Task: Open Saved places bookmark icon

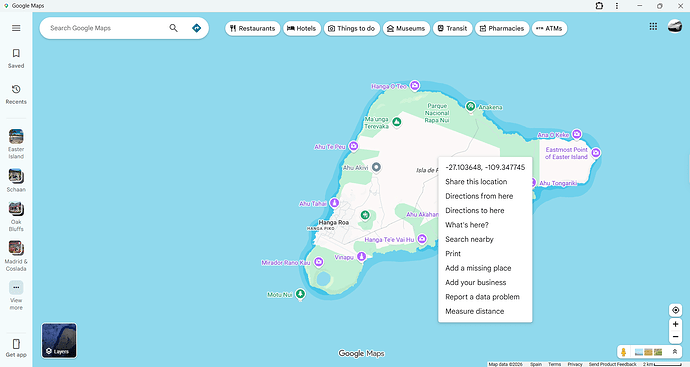Action: pyautogui.click(x=16, y=53)
